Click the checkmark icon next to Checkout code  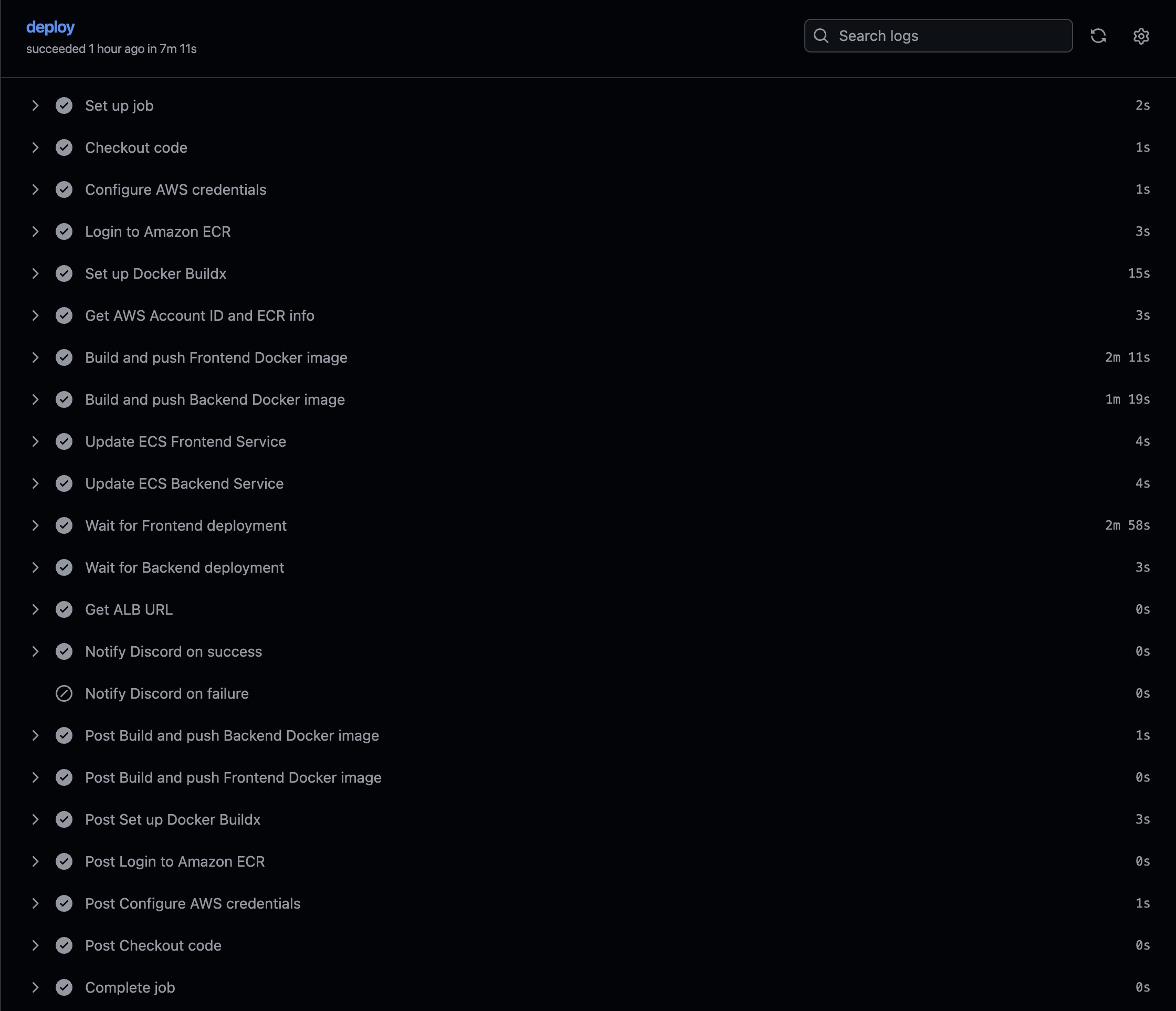[x=64, y=148]
